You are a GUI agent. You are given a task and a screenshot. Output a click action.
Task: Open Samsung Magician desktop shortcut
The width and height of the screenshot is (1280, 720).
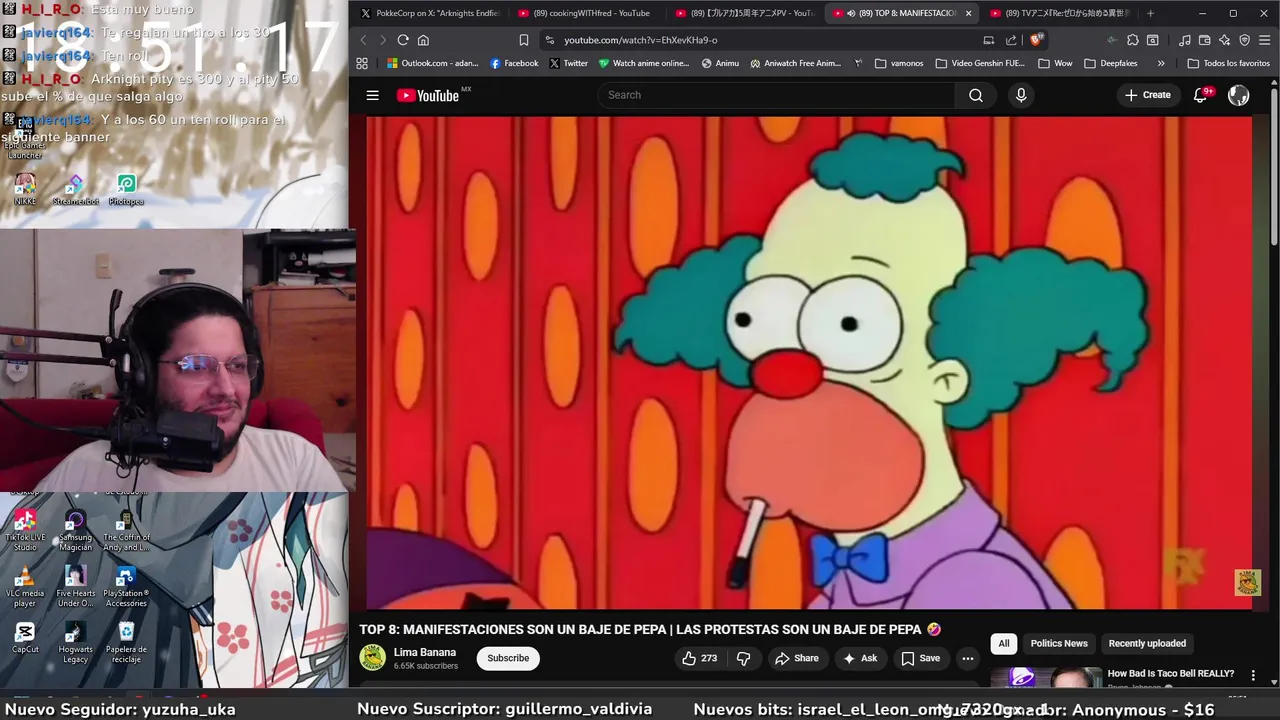coord(75,531)
